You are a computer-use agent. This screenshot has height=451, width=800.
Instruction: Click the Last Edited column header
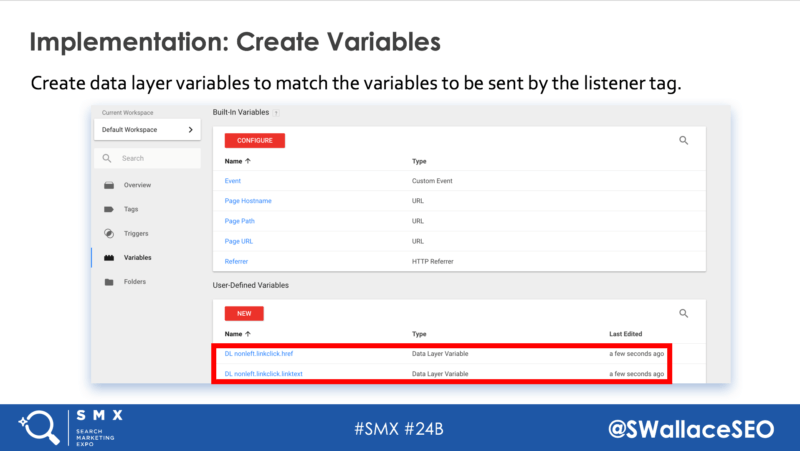626,334
